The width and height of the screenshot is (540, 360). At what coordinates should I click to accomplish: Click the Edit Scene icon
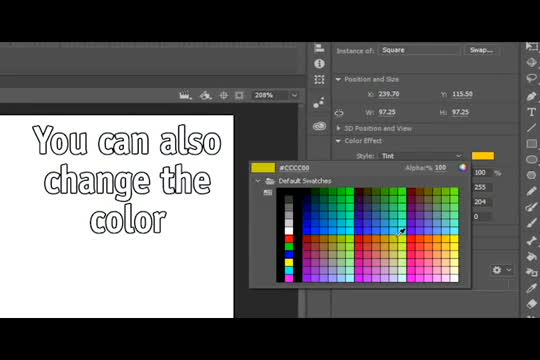[x=185, y=95]
